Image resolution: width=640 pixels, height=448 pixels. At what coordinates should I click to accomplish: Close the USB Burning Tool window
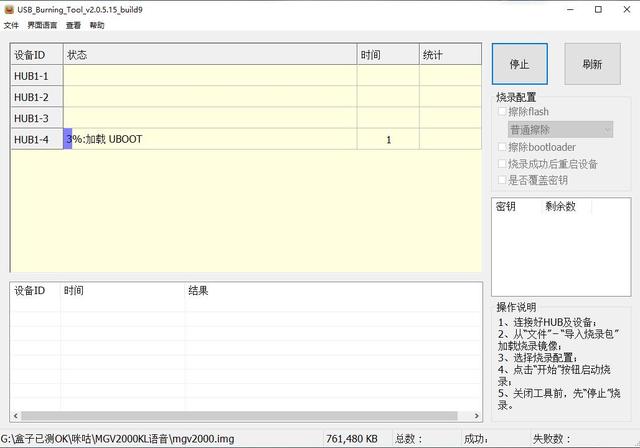pyautogui.click(x=627, y=9)
